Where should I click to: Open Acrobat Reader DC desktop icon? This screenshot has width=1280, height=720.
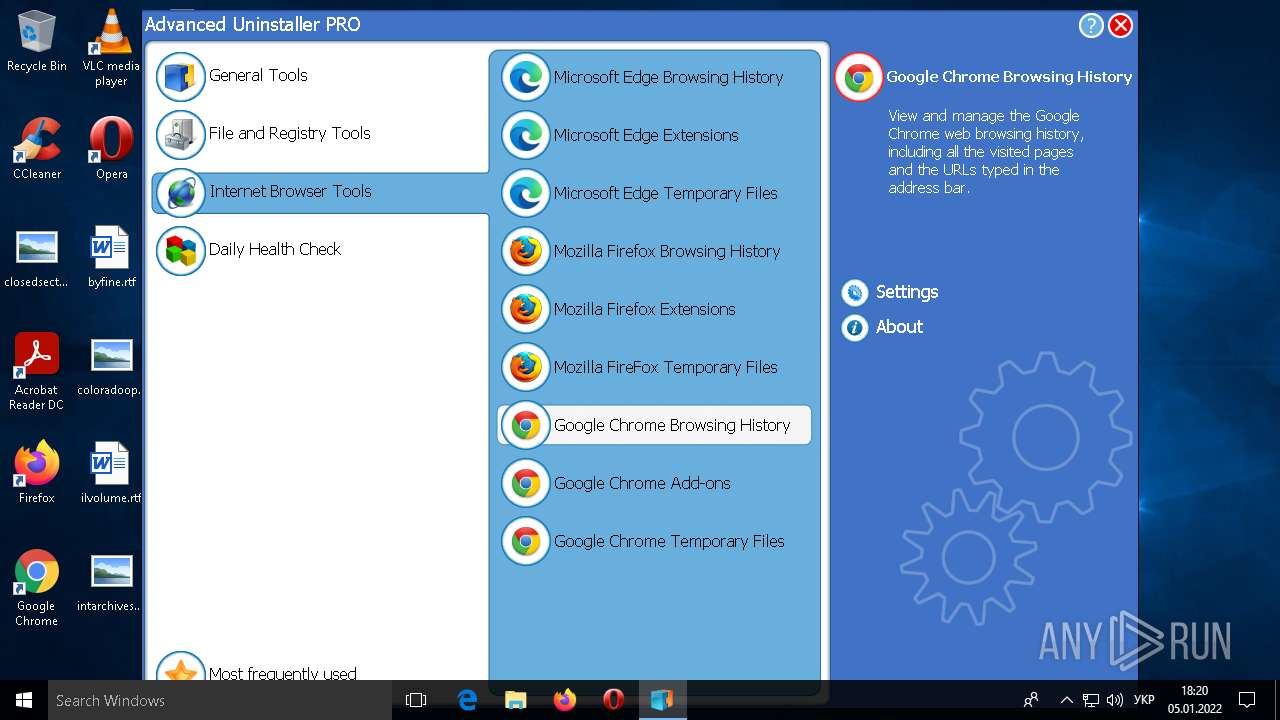(37, 372)
